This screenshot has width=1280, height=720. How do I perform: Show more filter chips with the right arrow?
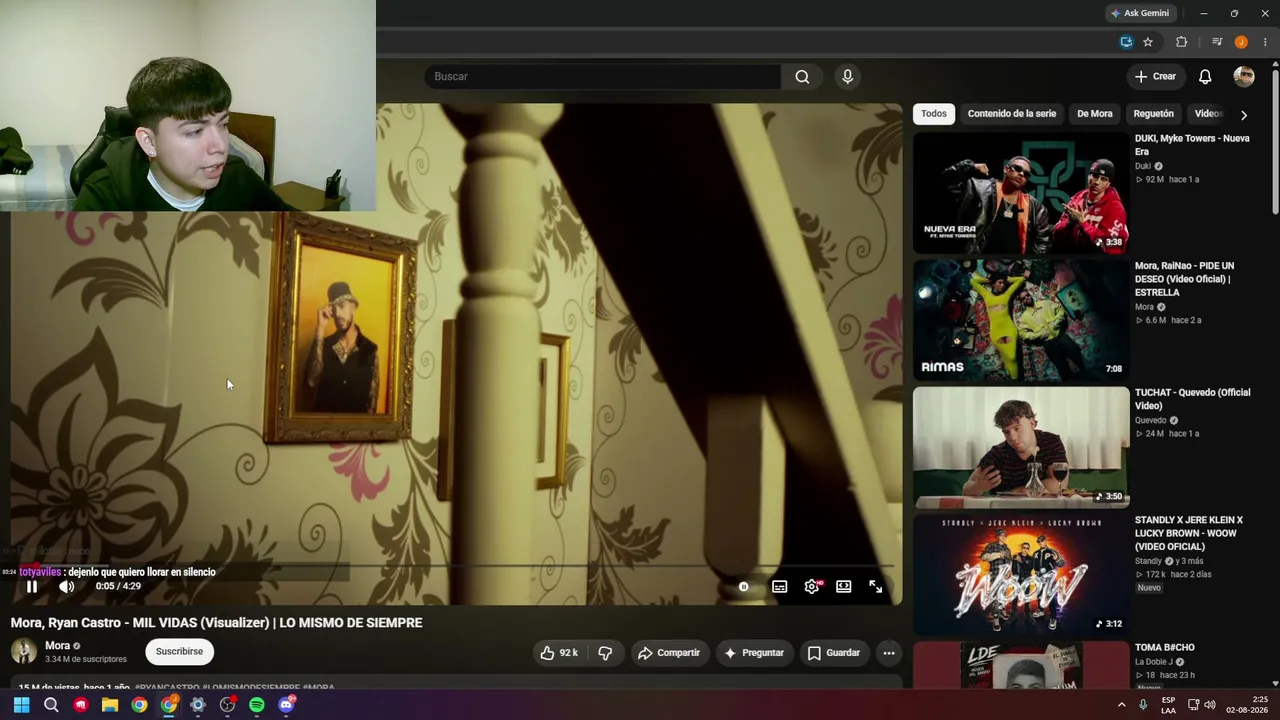1244,115
